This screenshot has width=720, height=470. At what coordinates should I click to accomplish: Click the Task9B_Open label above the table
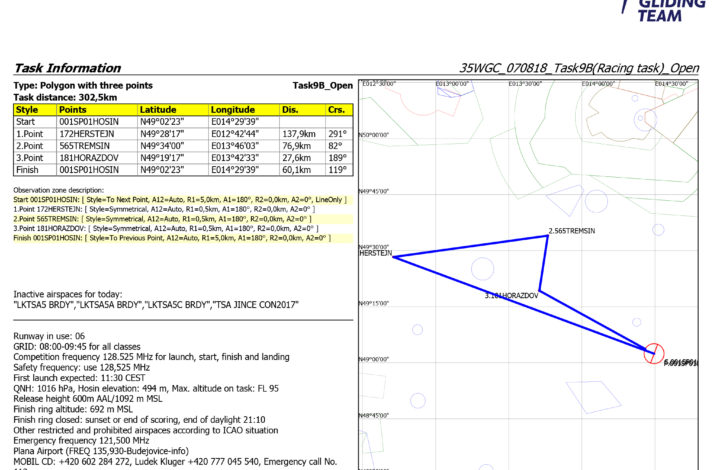(x=322, y=86)
